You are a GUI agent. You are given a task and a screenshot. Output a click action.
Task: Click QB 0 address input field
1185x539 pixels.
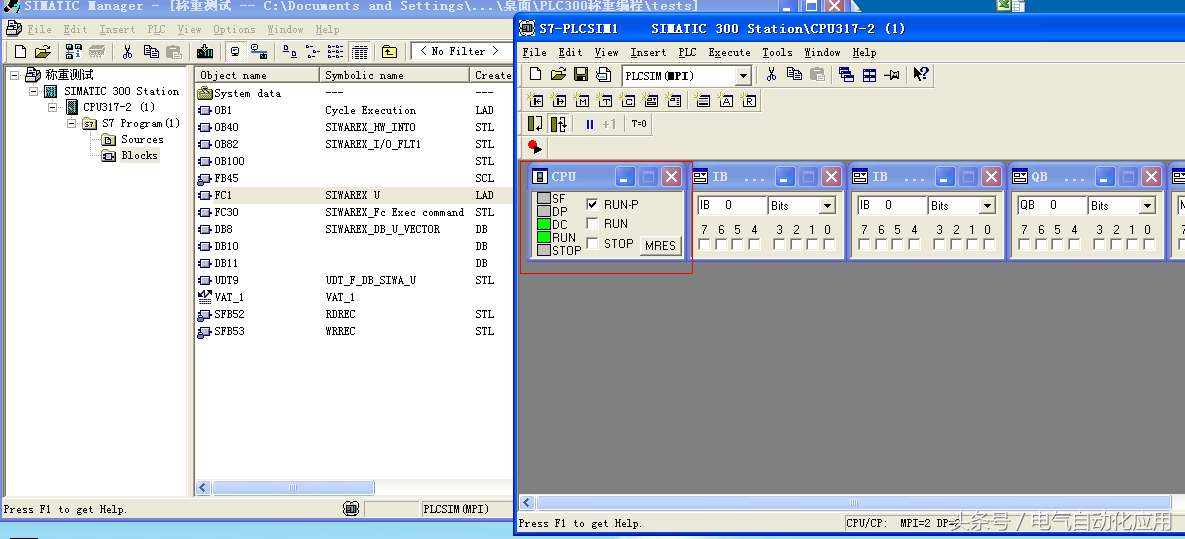tap(1051, 206)
